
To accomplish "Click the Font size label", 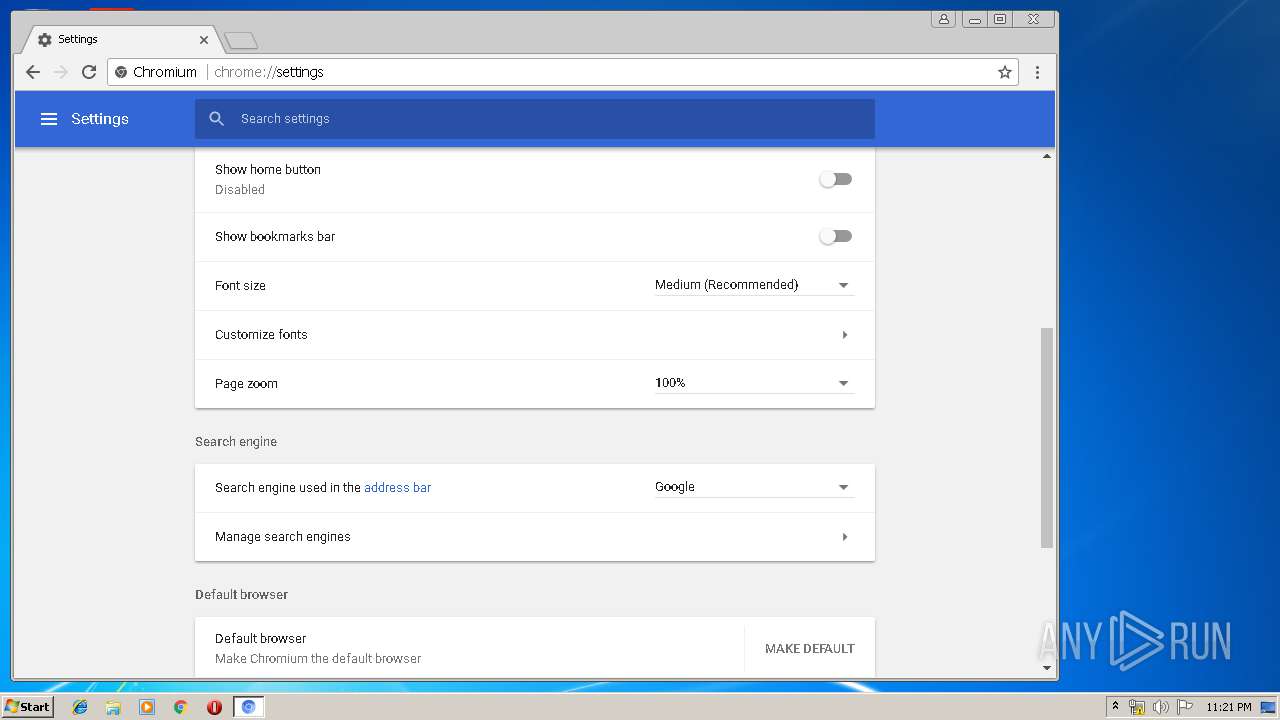I will click(240, 286).
